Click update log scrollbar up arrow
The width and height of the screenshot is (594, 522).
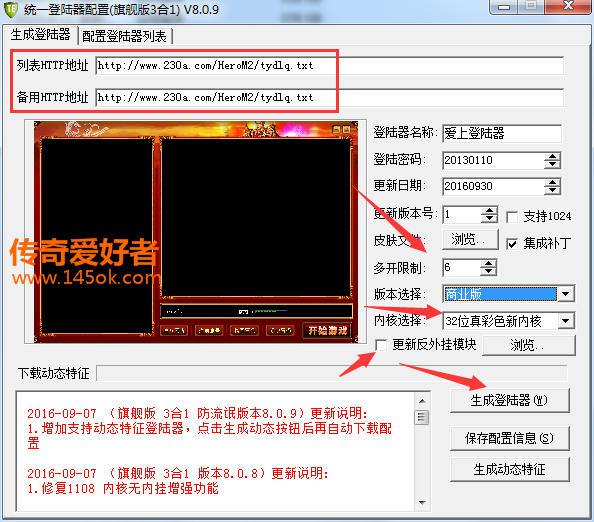422,401
